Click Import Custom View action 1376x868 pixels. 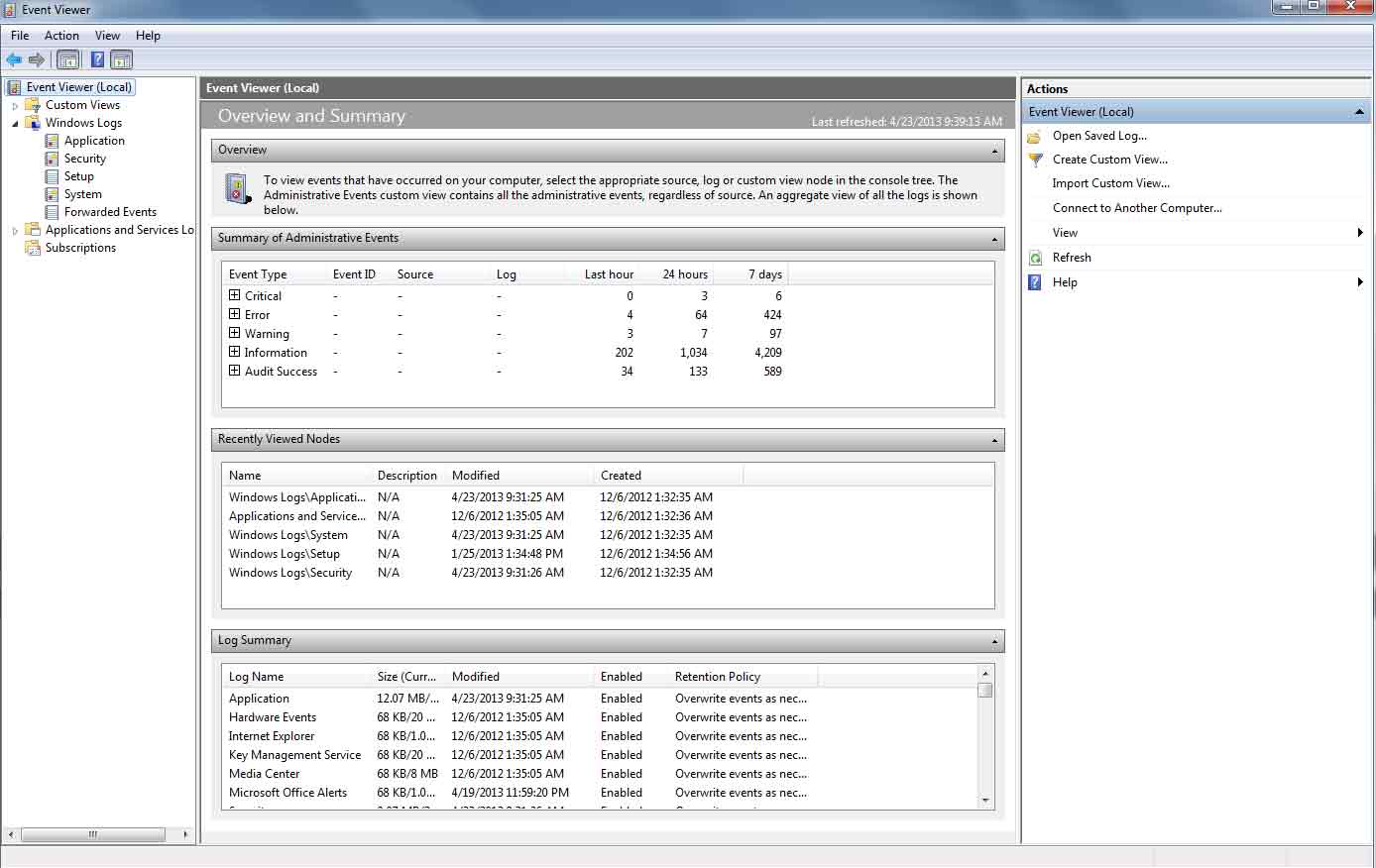pos(1111,183)
